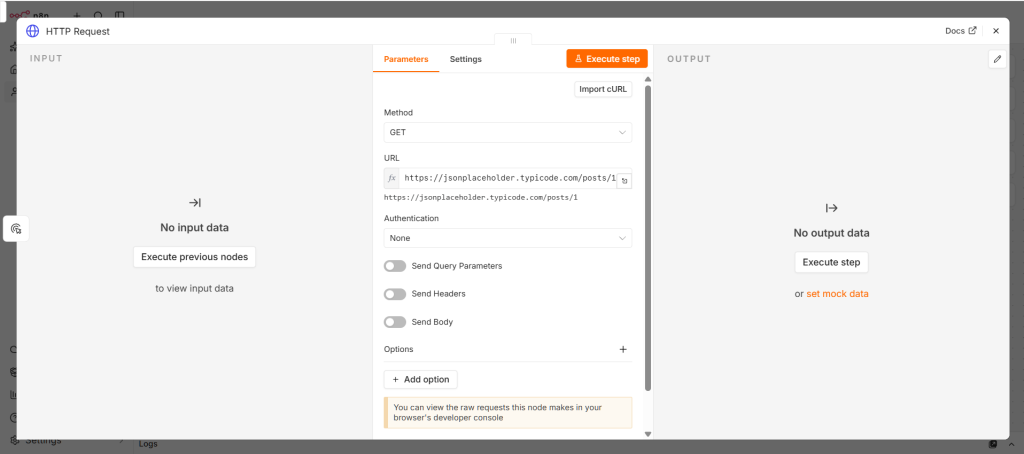Switch to the Parameters tab
Screen dimensions: 1024x454
click(x=406, y=59)
